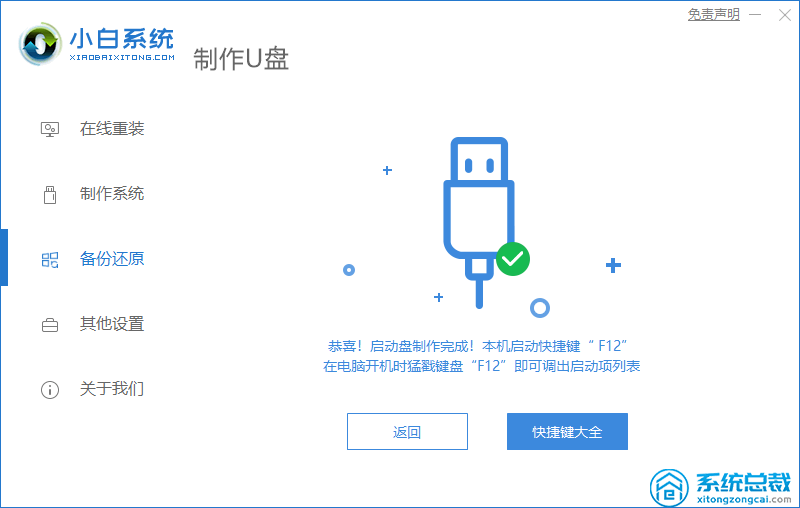The width and height of the screenshot is (800, 508).
Task: Click the info circle icon beside 关于我们
Action: 49,390
